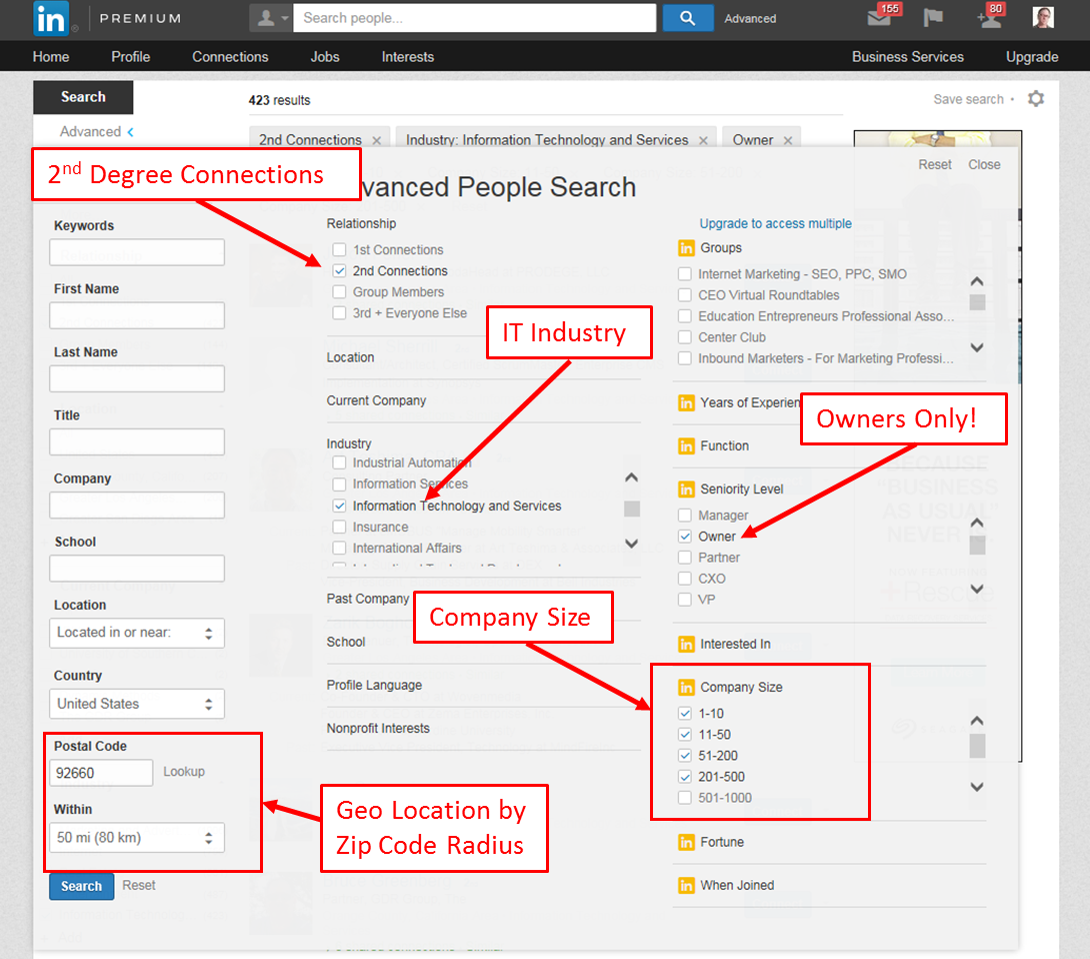
Task: Click the Lookup link beside postal code
Action: click(x=184, y=772)
